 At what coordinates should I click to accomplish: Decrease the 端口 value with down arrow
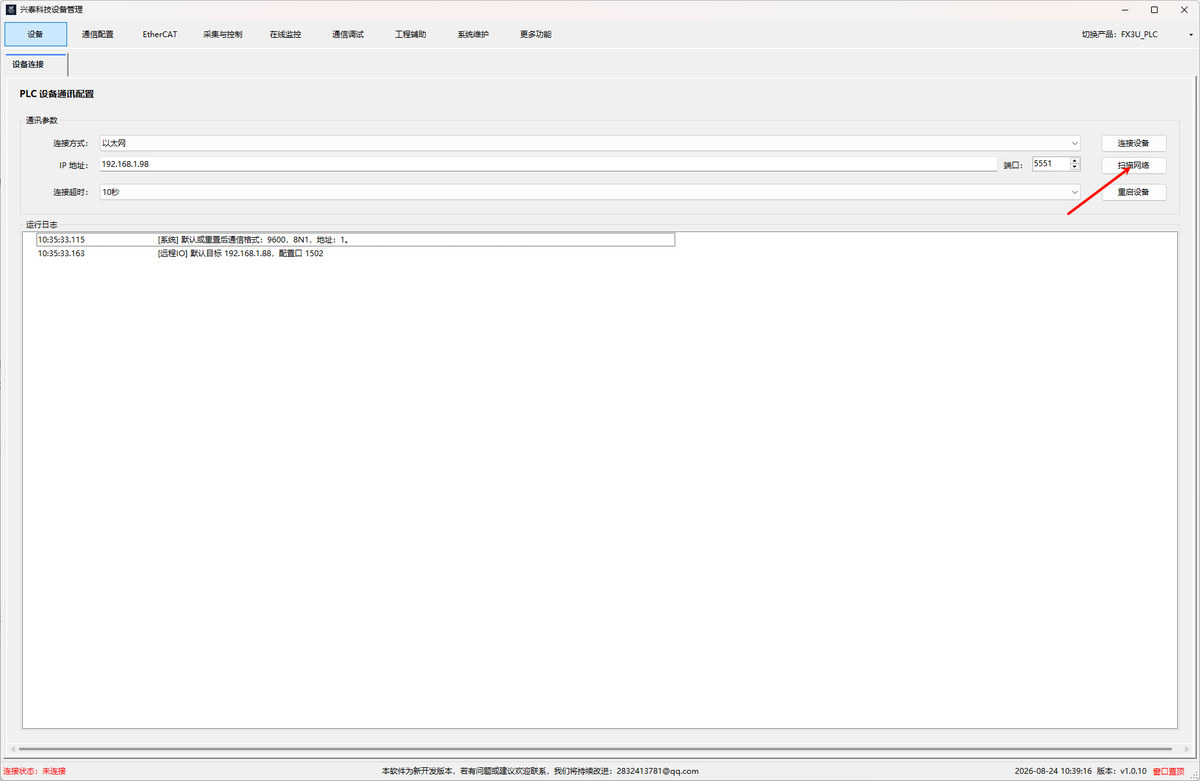1075,168
